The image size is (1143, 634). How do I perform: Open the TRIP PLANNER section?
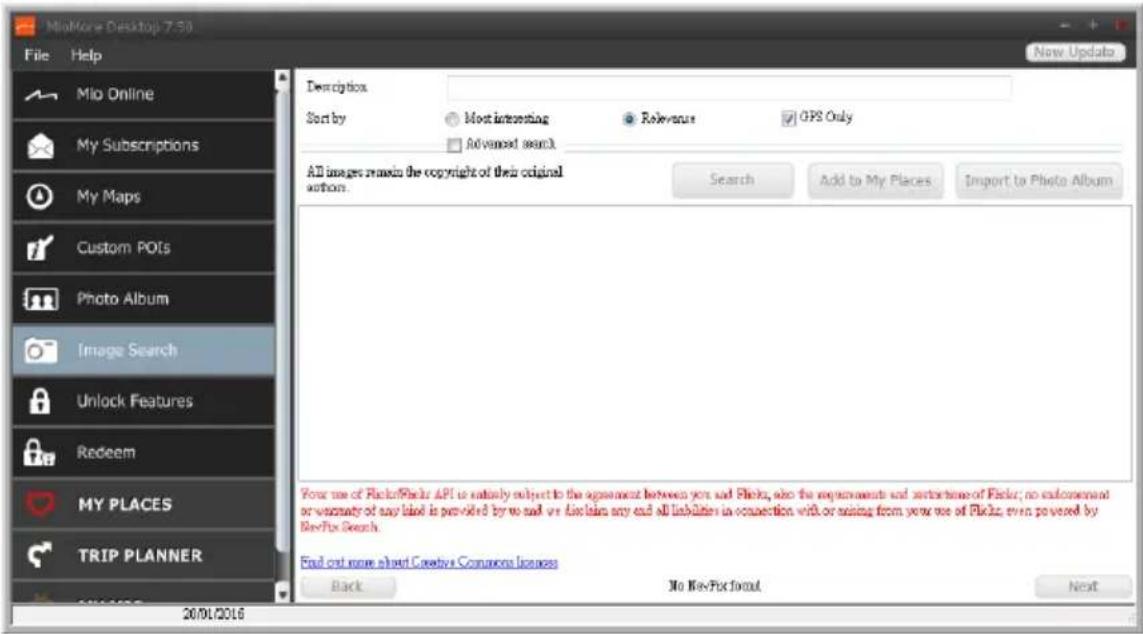point(144,555)
